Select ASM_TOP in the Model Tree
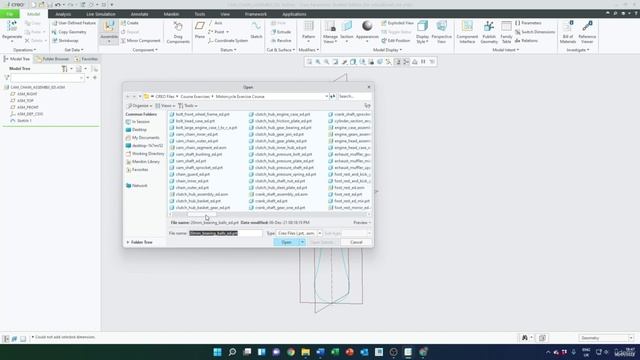 [22, 101]
